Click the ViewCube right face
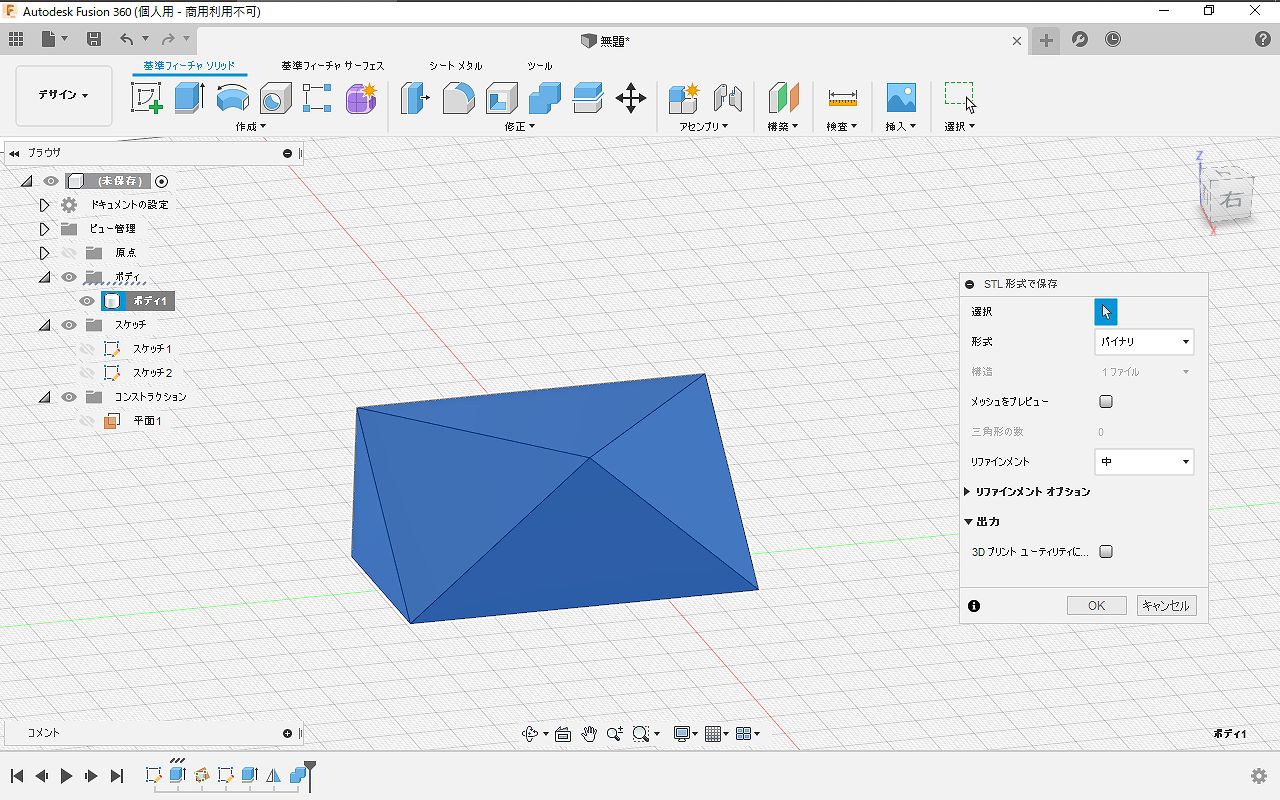1280x800 pixels. [1231, 199]
